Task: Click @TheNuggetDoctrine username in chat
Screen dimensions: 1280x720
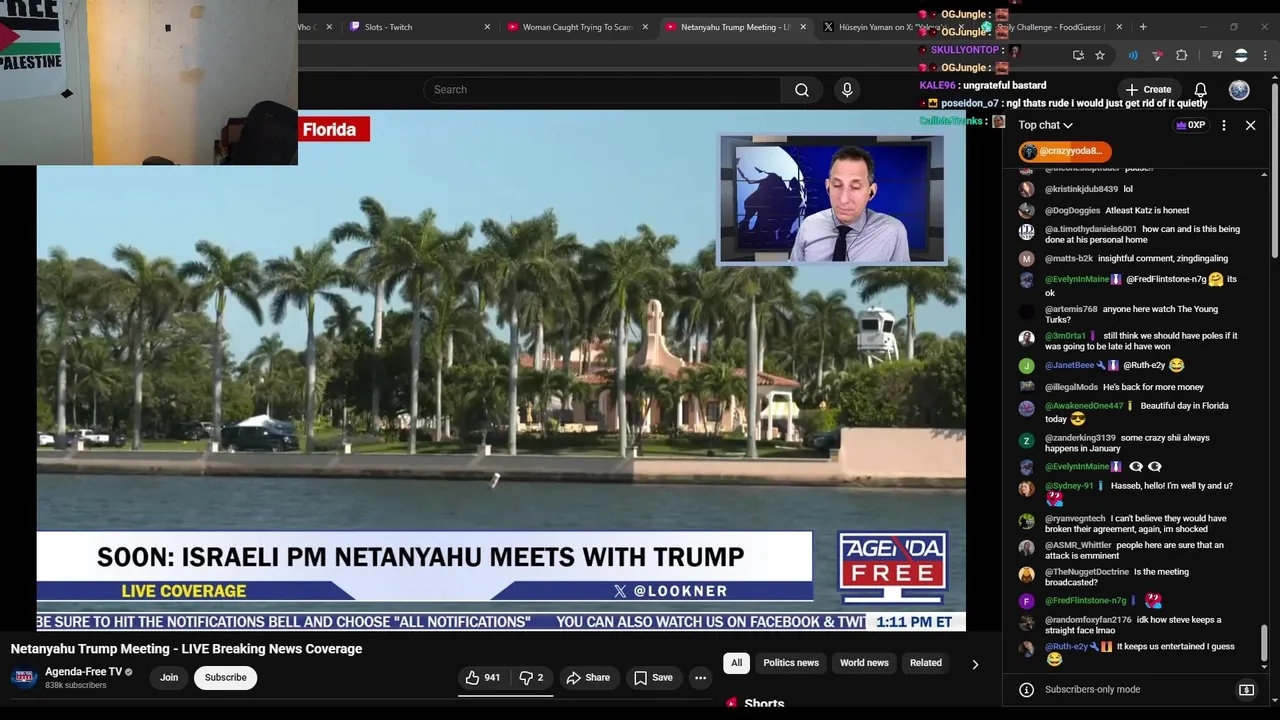Action: point(1087,573)
